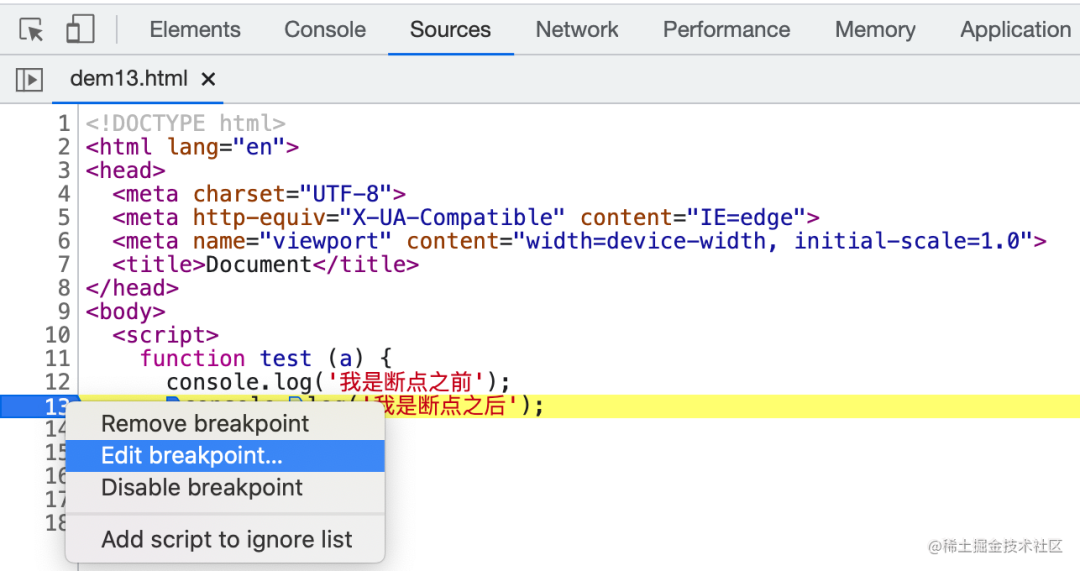Activate the inspect element picker icon
The image size is (1080, 571).
pyautogui.click(x=31, y=30)
